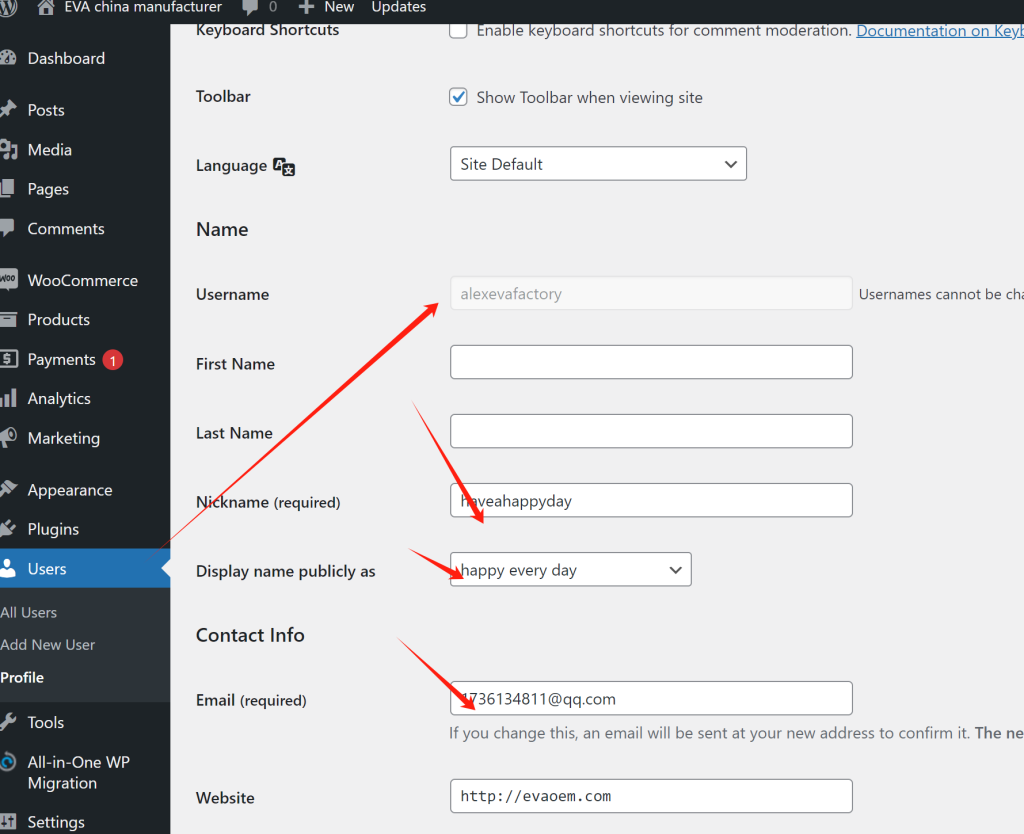
Task: Open Settings menu item
Action: click(x=56, y=822)
